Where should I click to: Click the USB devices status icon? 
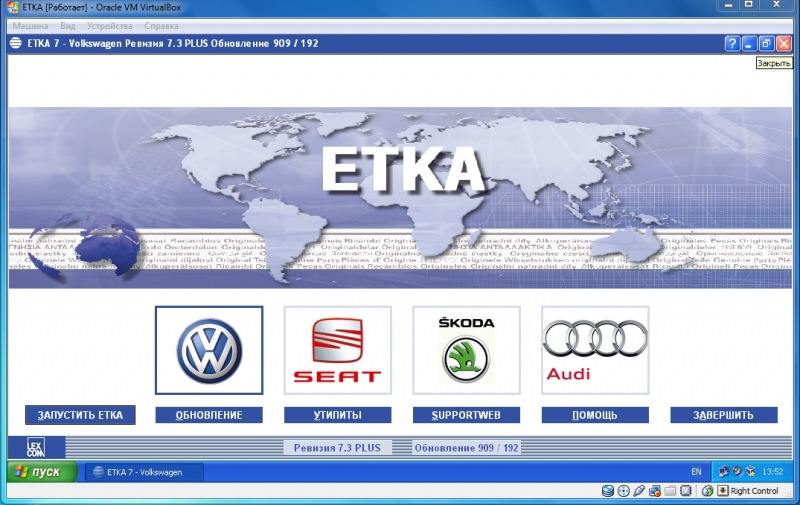coord(639,491)
